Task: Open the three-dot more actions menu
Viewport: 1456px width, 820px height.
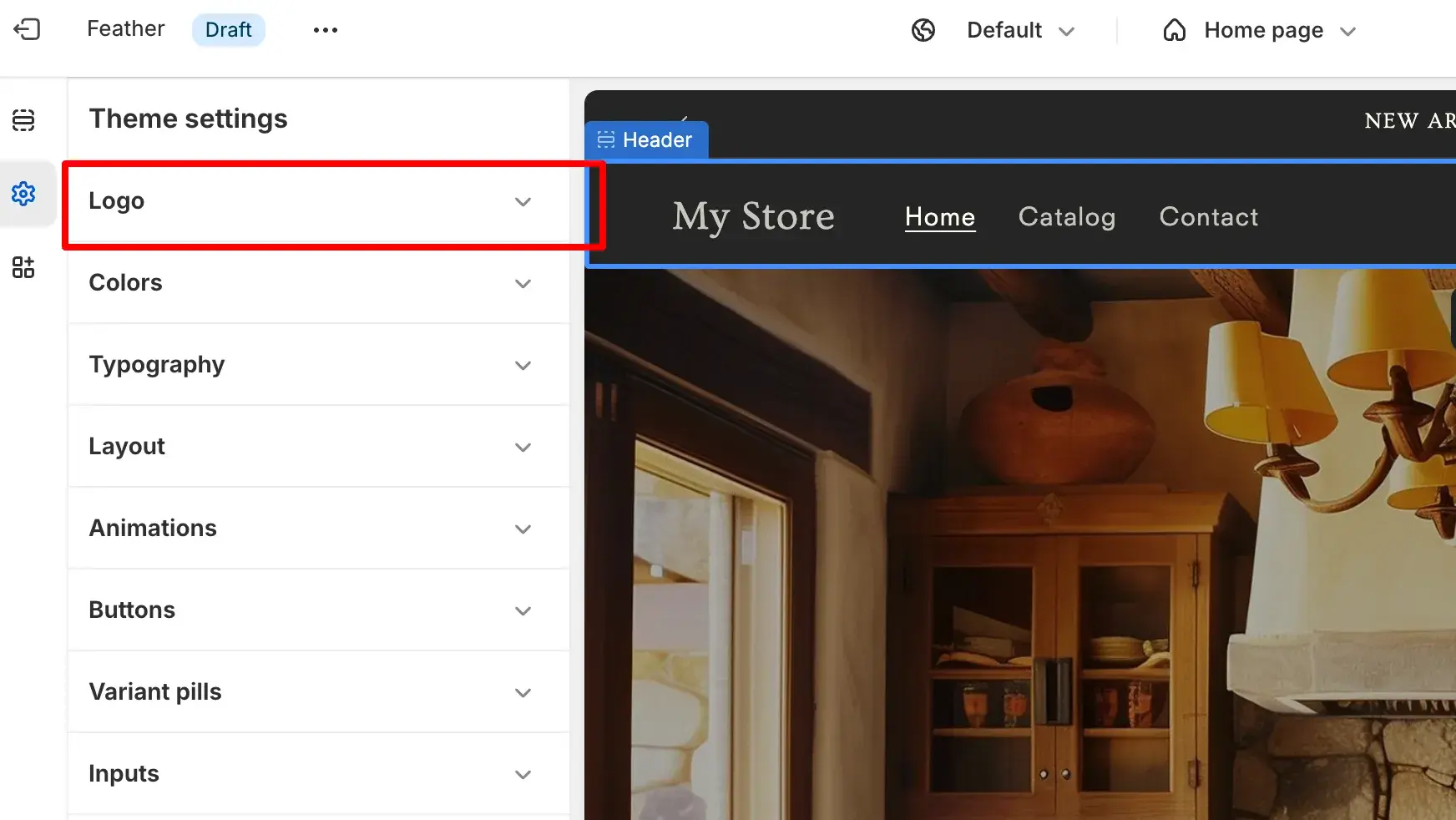Action: point(325,30)
